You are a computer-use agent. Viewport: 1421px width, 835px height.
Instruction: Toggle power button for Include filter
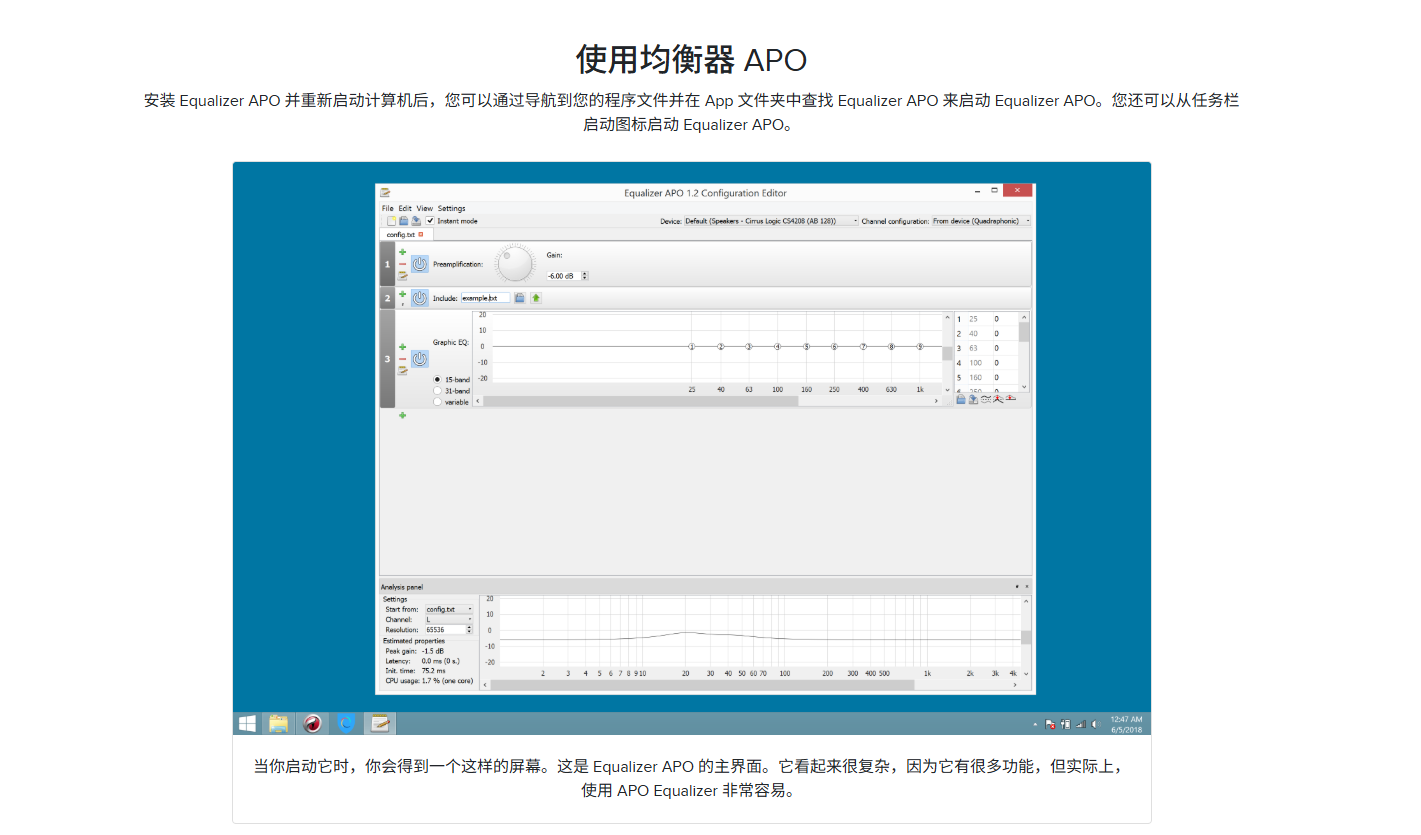tap(420, 298)
